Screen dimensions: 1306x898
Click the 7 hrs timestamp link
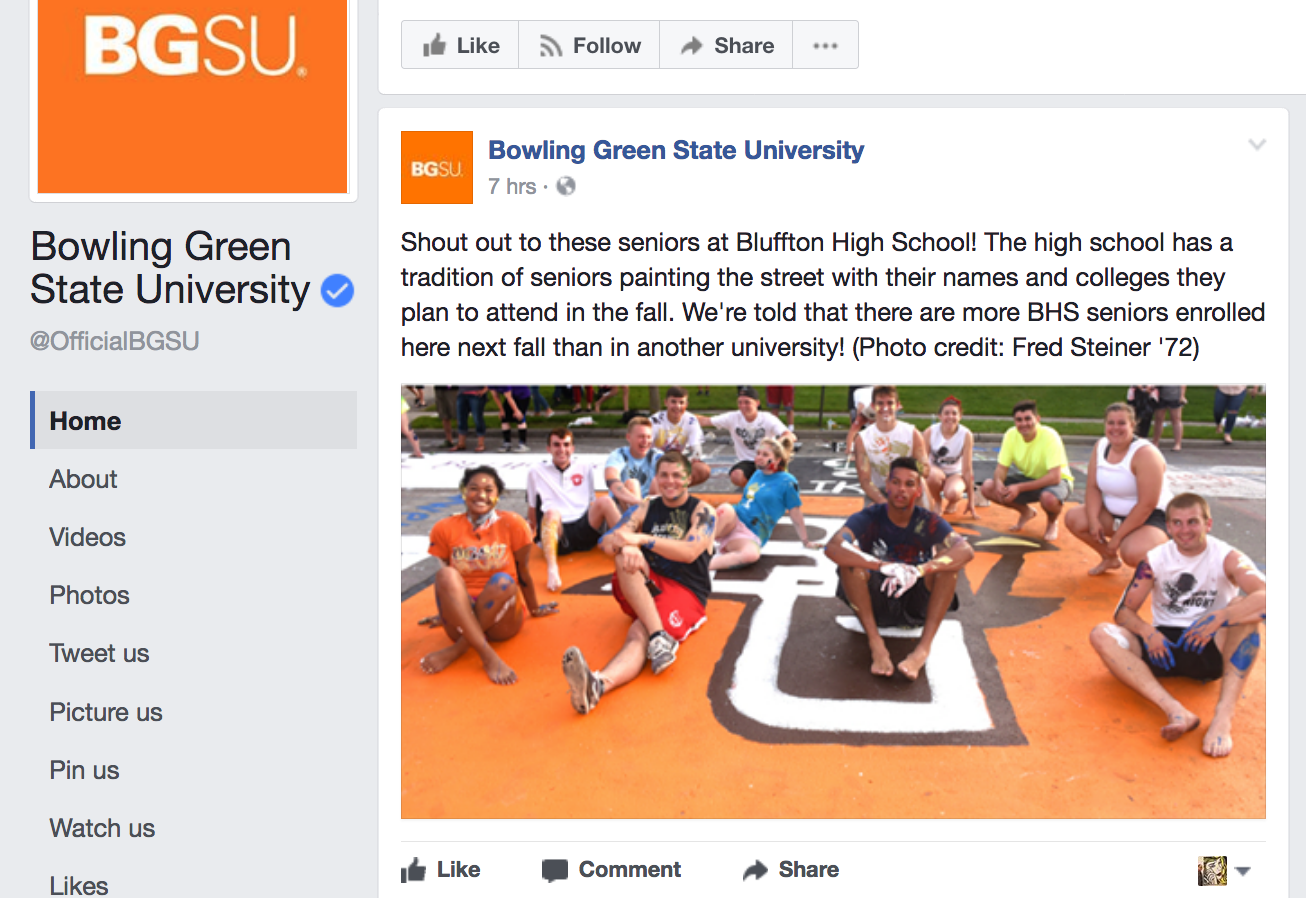512,186
